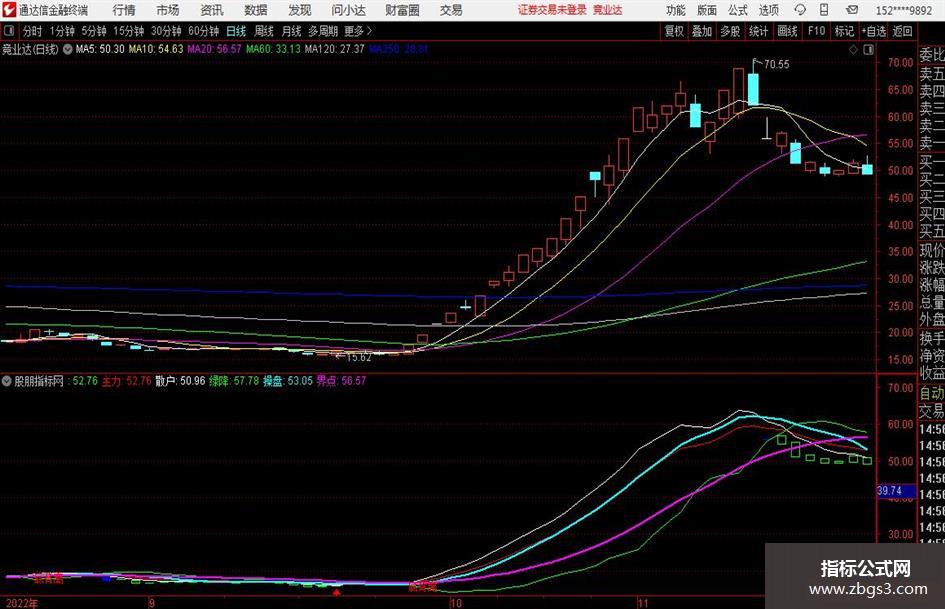Switch to 60分钟 period

point(203,31)
